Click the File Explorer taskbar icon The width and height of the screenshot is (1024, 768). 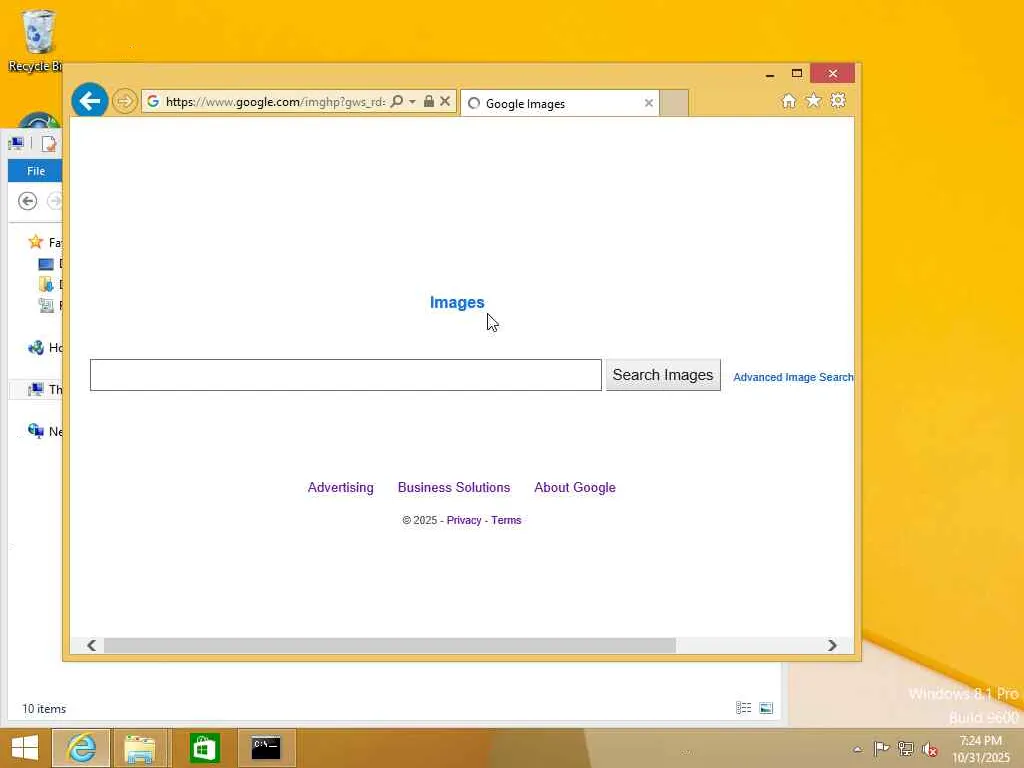click(140, 748)
